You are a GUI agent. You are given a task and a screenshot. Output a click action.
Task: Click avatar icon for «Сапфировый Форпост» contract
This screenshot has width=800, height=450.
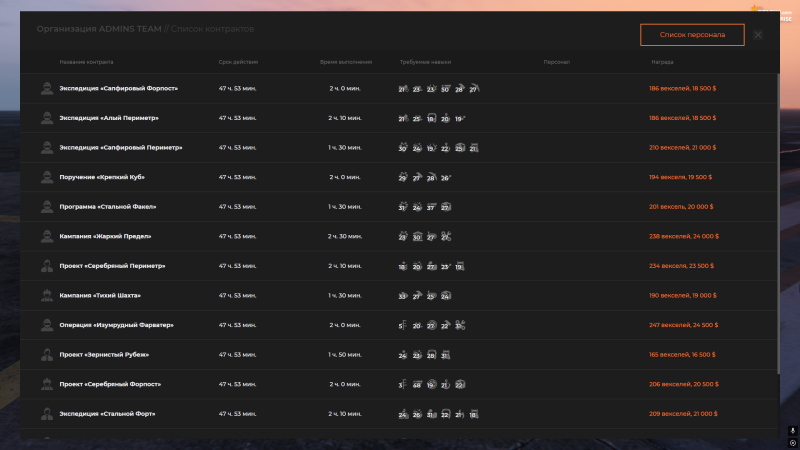coord(46,88)
